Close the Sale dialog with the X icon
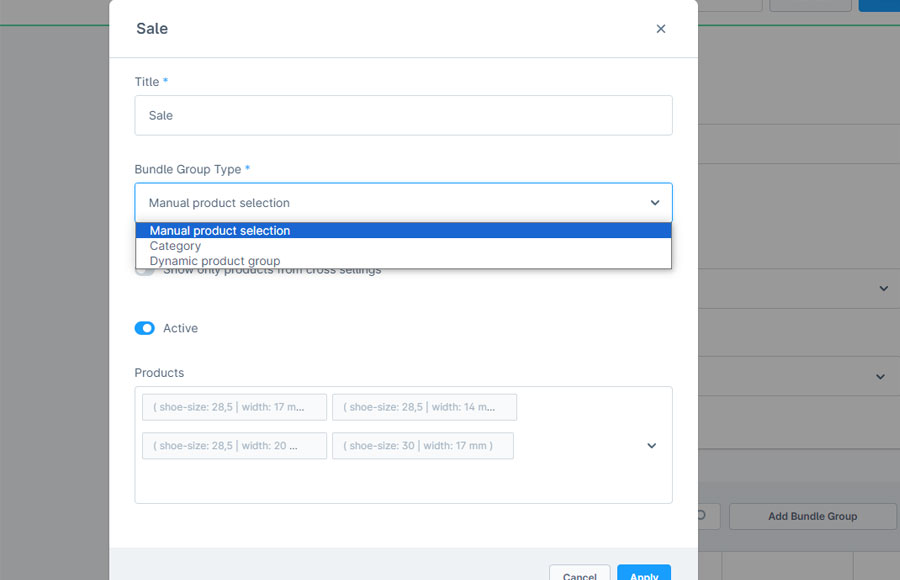This screenshot has height=580, width=900. (x=661, y=29)
